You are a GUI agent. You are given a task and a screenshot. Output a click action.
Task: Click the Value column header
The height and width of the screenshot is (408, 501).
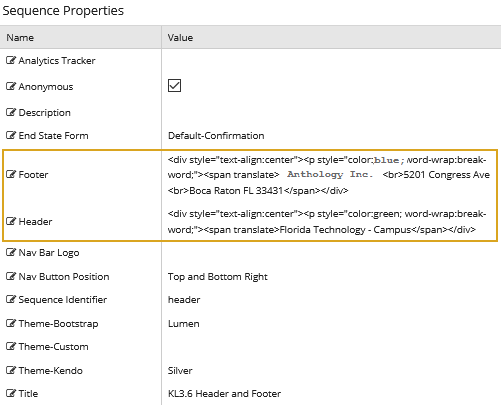(x=331, y=37)
